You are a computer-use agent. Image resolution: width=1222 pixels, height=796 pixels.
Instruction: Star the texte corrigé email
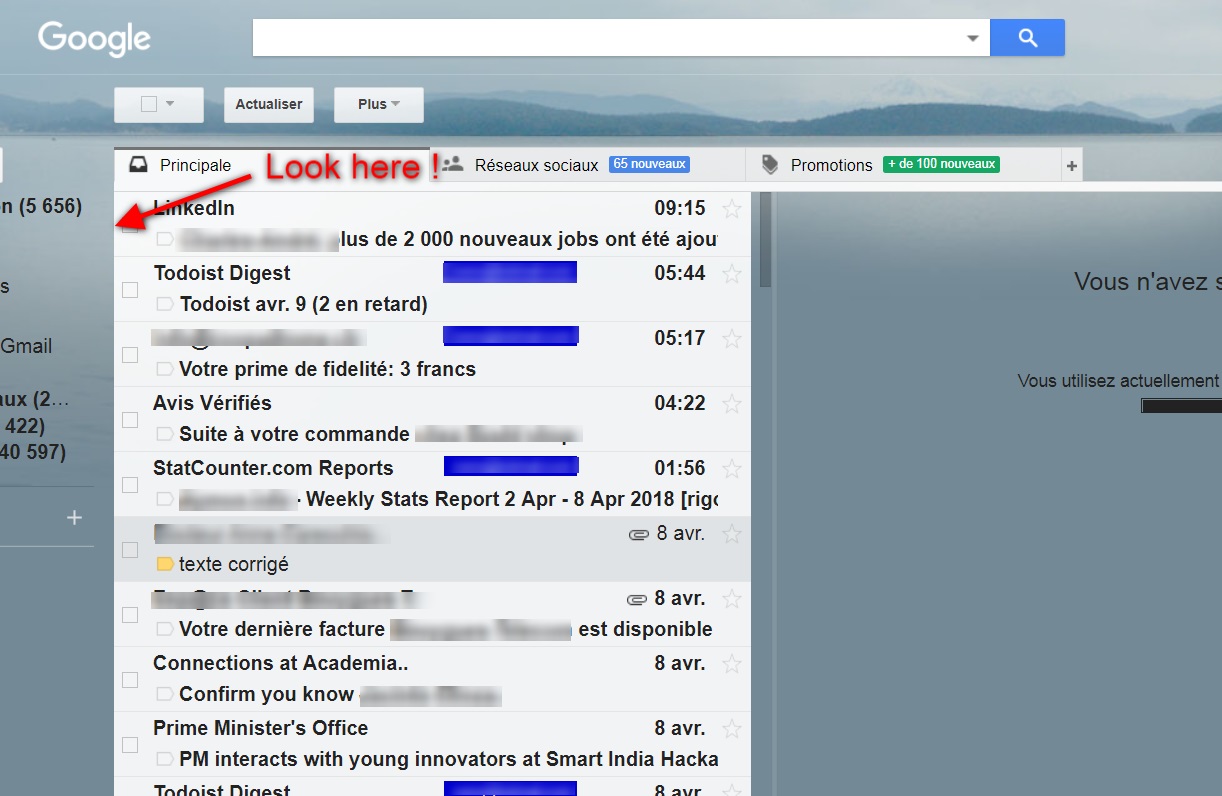(x=732, y=534)
